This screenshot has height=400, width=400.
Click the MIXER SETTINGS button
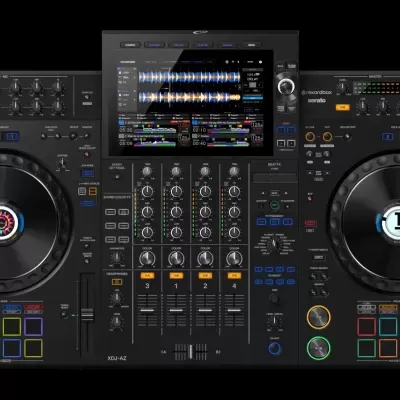[117, 177]
